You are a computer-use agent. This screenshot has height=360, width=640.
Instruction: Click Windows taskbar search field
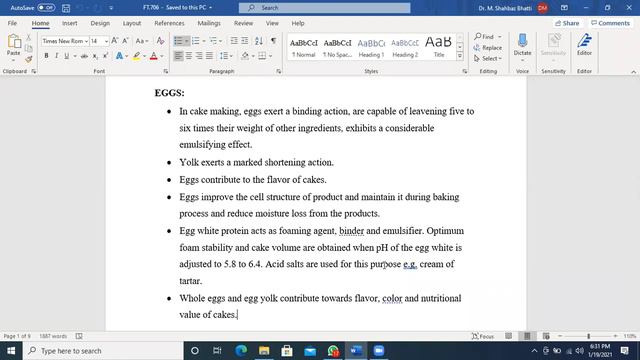point(103,351)
